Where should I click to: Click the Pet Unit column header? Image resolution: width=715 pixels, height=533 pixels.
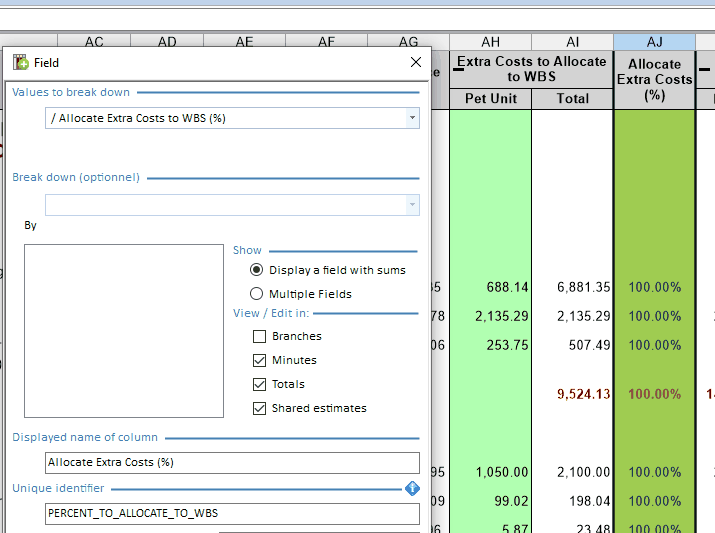pos(490,98)
